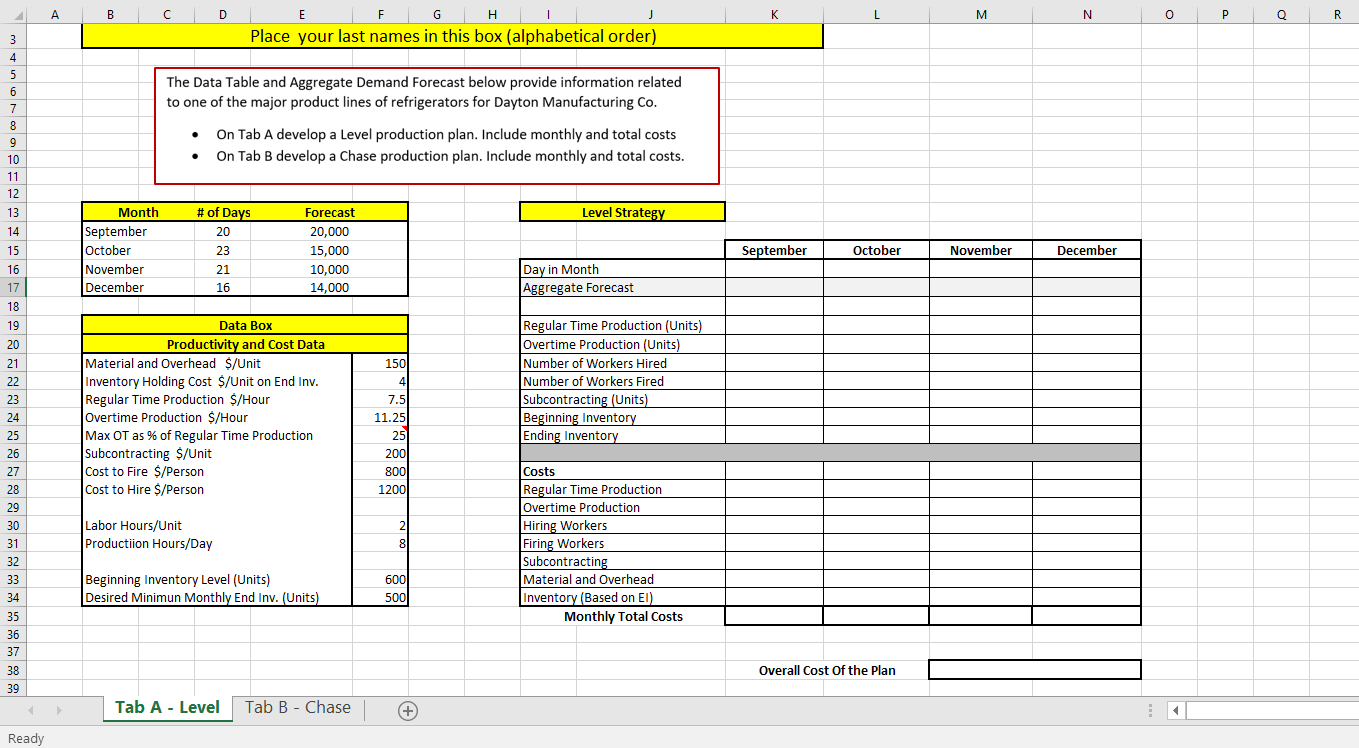Viewport: 1359px width, 748px height.
Task: Select column header K
Action: [x=773, y=14]
